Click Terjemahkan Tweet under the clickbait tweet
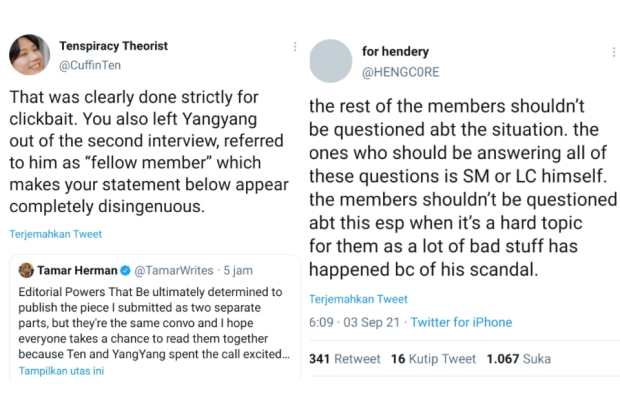This screenshot has width=620, height=413. [55, 234]
